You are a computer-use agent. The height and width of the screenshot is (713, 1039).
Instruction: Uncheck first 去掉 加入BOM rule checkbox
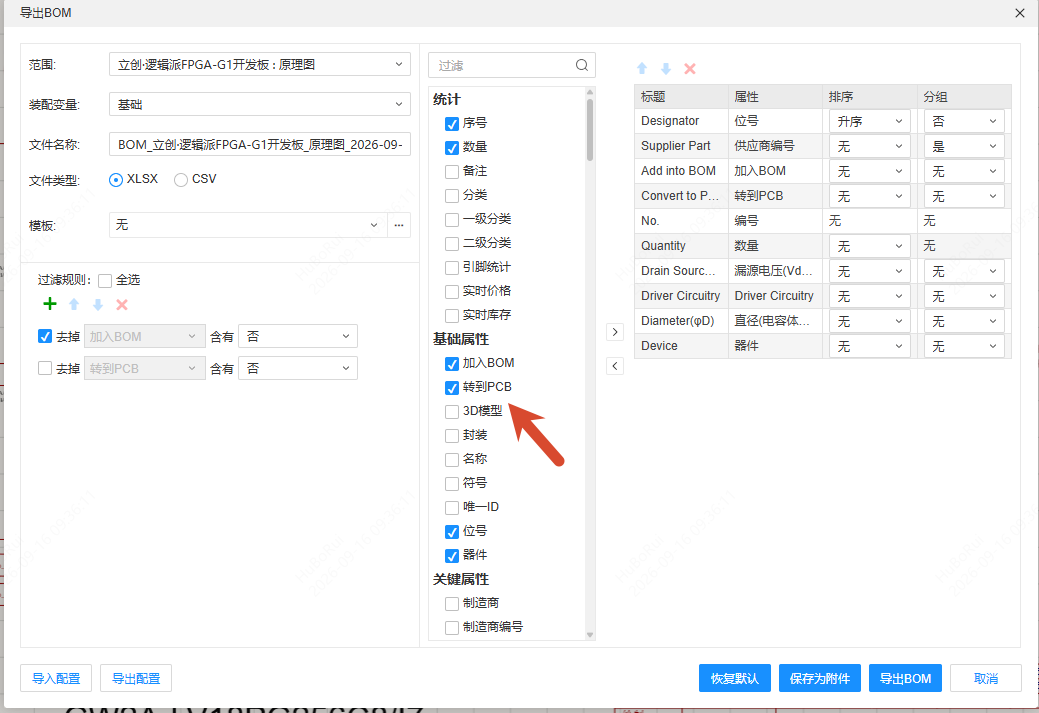click(45, 337)
